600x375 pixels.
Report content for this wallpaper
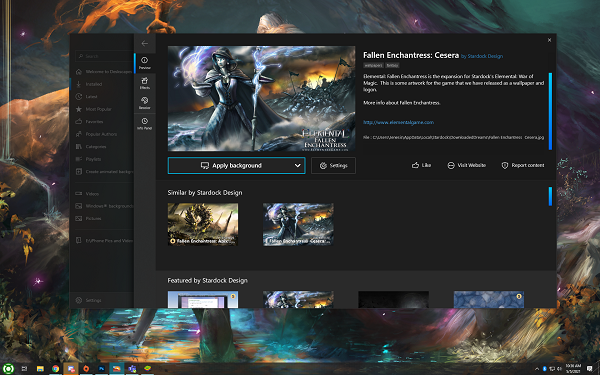click(523, 165)
